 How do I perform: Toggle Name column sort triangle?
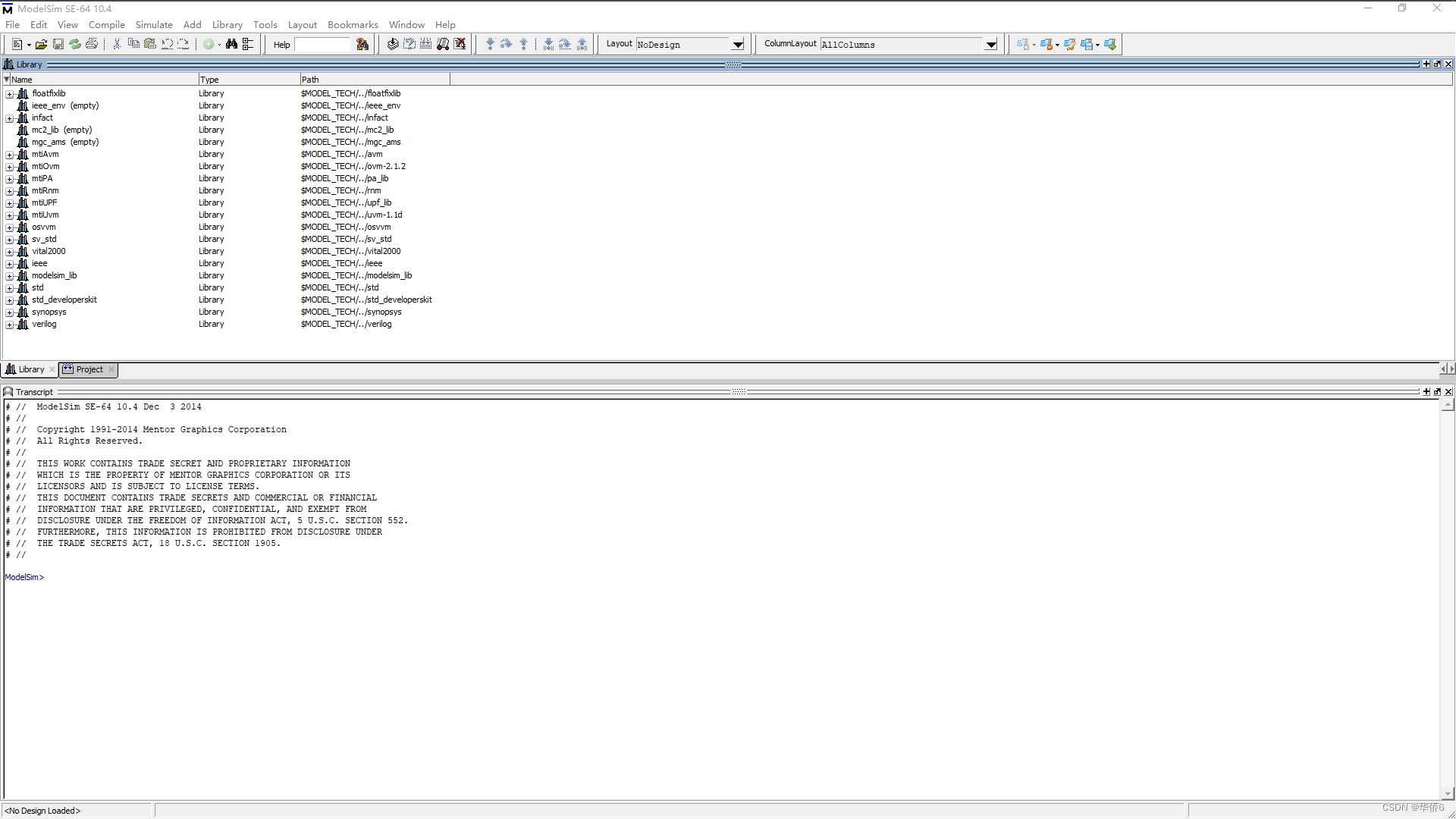click(x=7, y=80)
